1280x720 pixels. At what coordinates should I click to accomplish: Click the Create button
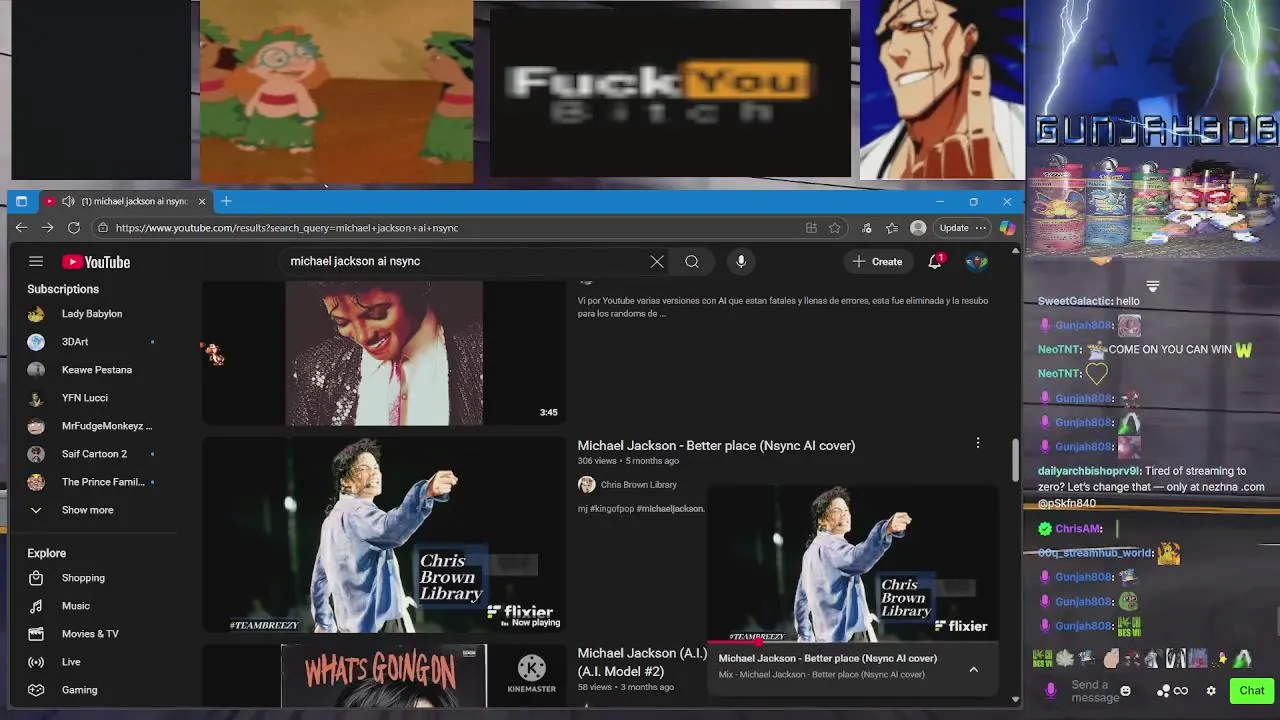pyautogui.click(x=877, y=262)
